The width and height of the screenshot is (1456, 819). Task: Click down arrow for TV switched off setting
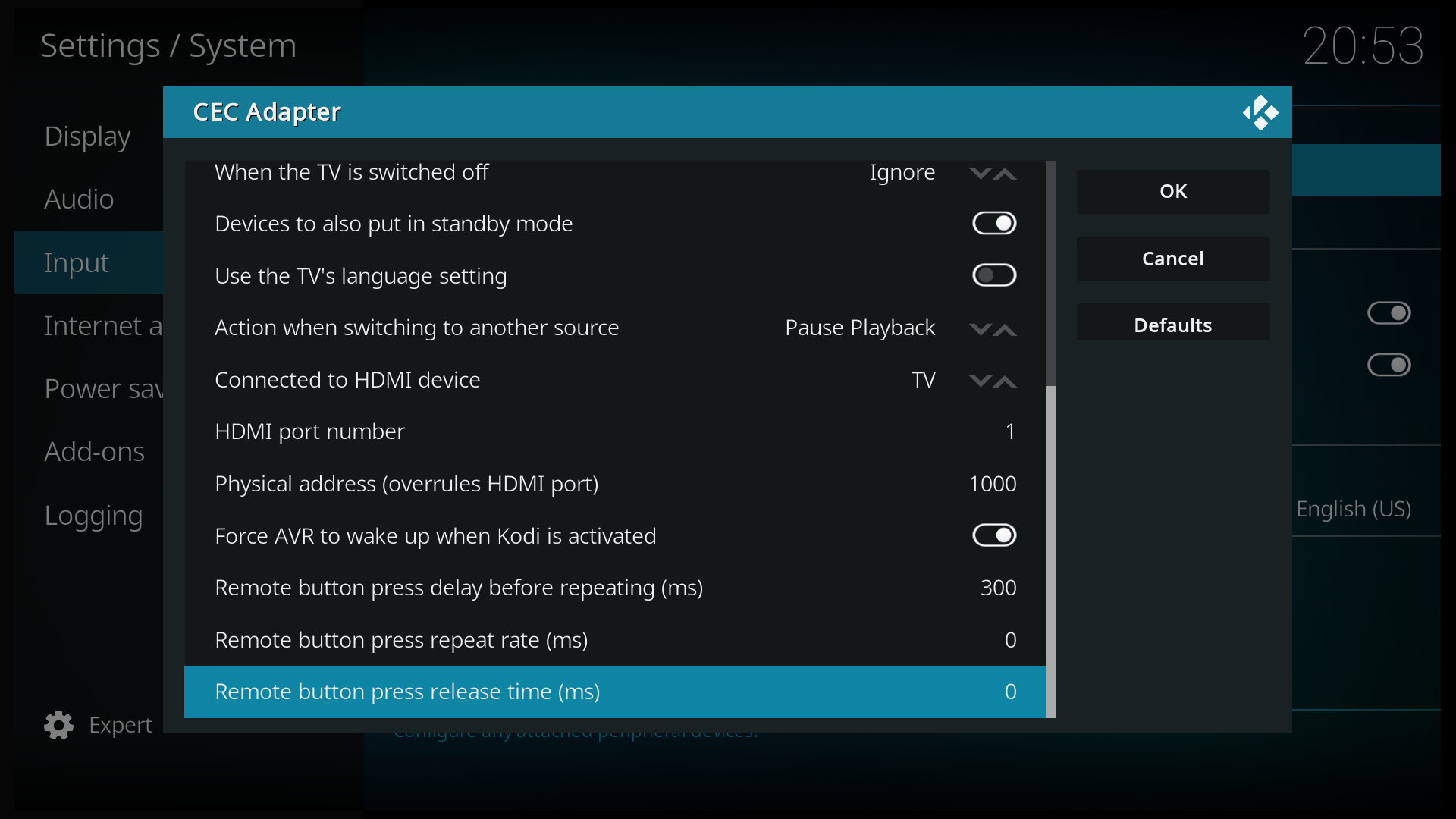pos(980,174)
